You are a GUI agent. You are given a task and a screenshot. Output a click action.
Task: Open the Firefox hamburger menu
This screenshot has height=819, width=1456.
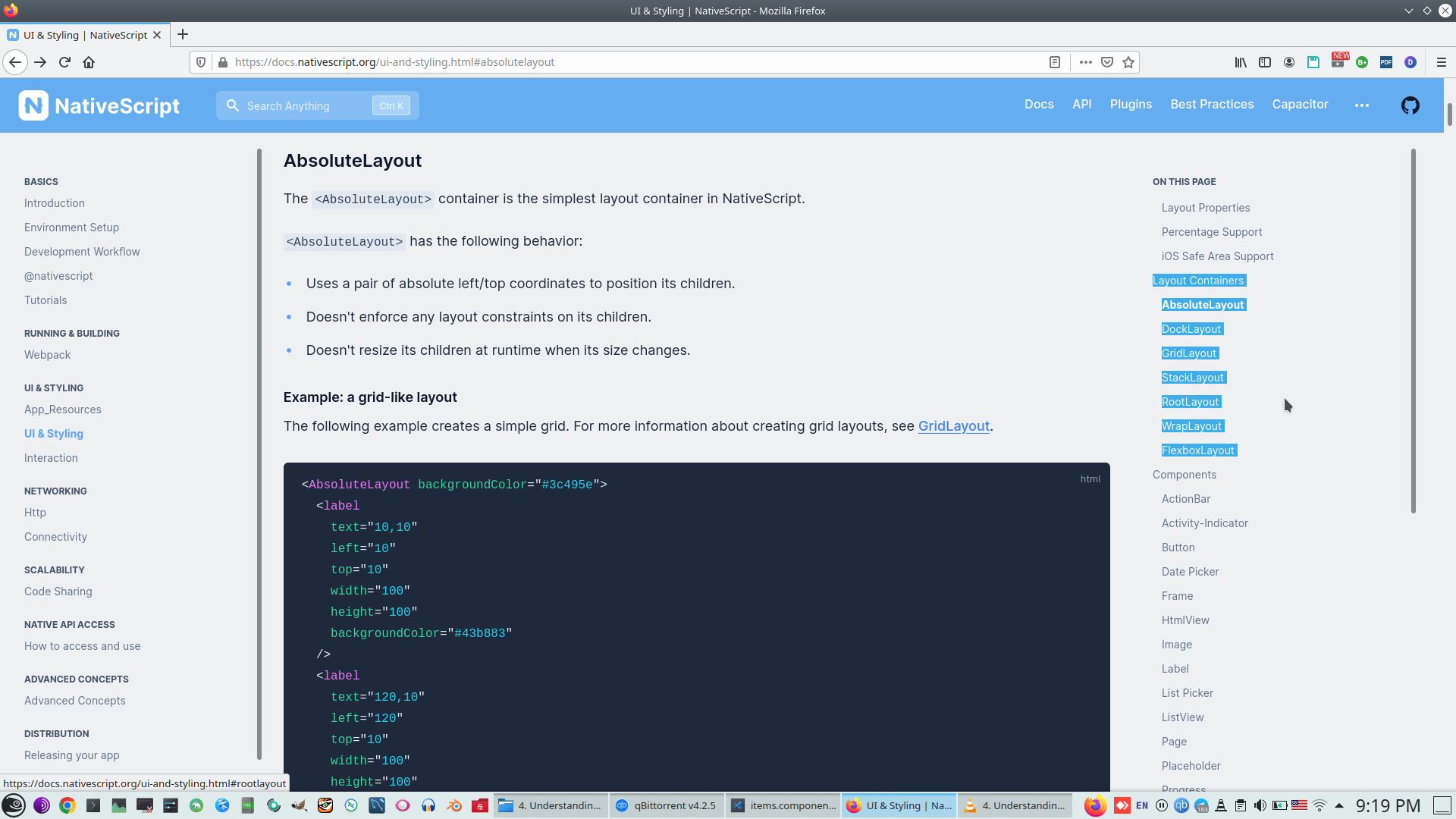(x=1443, y=62)
